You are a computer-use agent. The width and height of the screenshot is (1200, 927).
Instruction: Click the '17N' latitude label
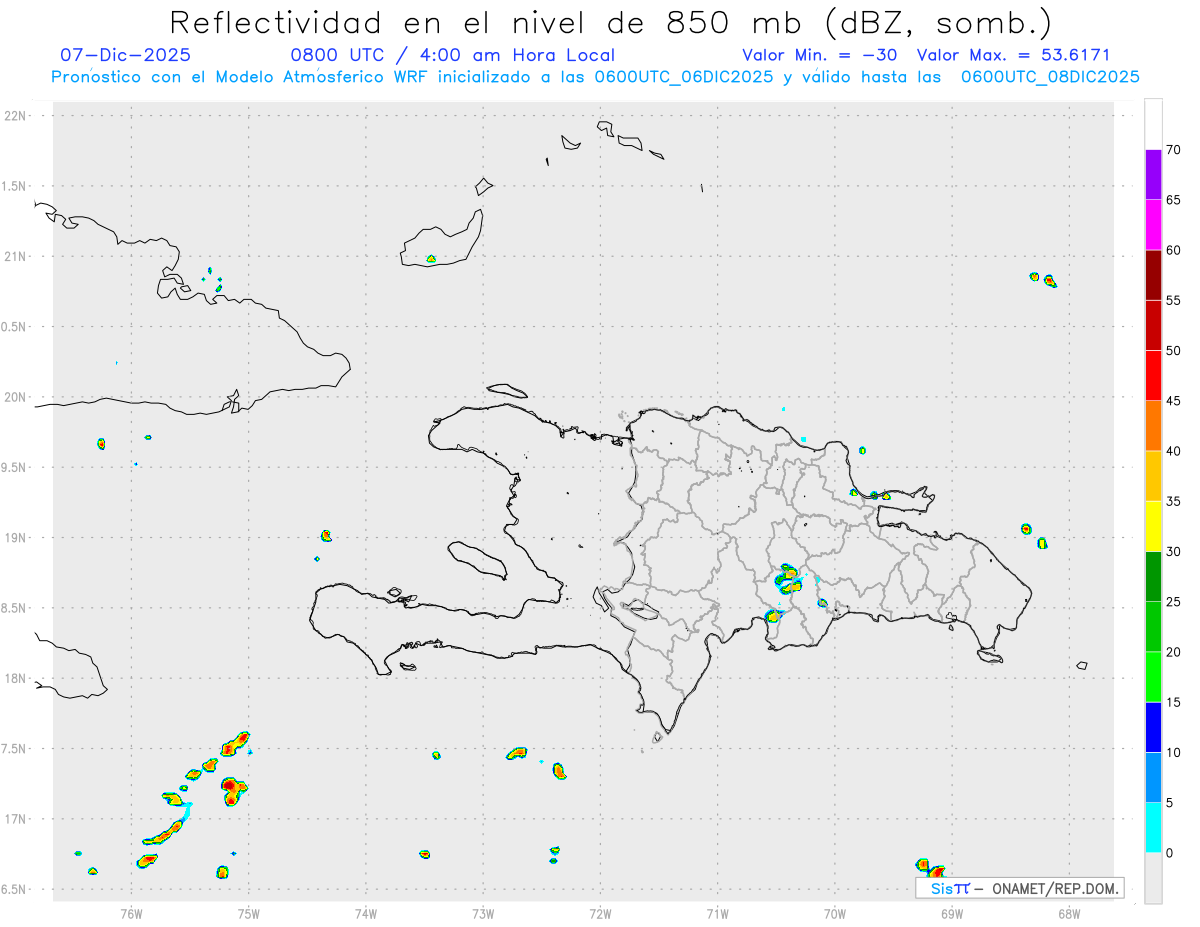[x=17, y=819]
